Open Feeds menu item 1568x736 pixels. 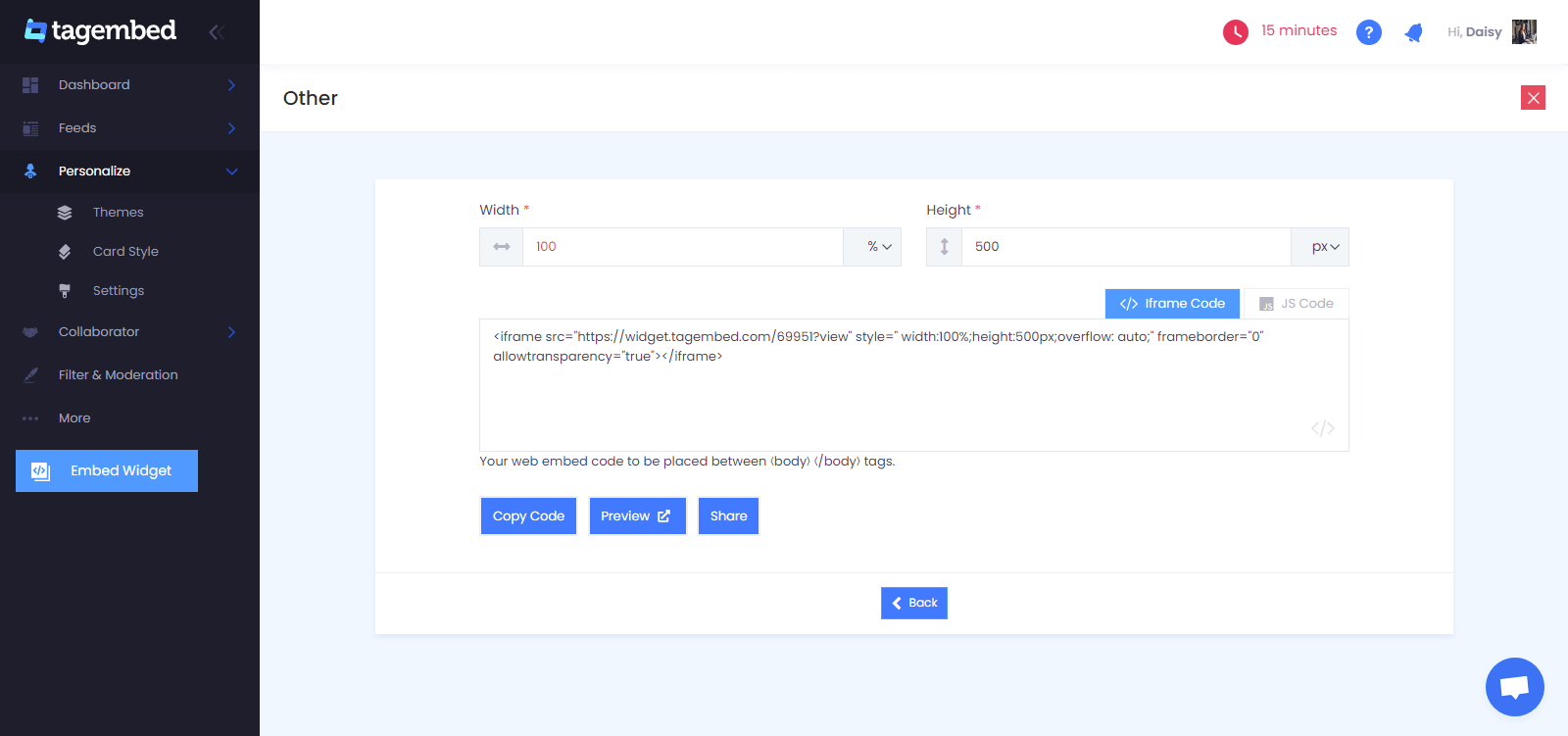(x=129, y=128)
